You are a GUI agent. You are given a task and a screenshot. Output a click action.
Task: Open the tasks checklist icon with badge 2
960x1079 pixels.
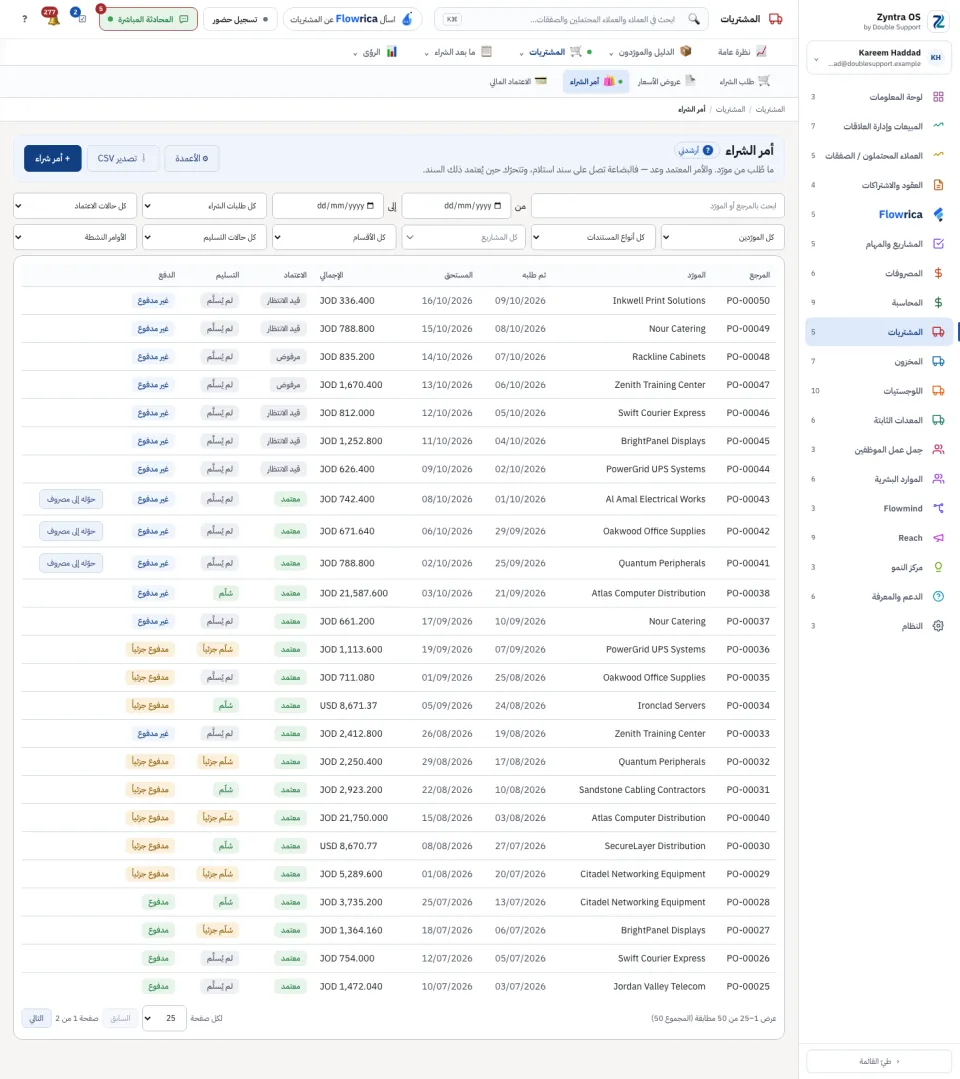pos(81,17)
